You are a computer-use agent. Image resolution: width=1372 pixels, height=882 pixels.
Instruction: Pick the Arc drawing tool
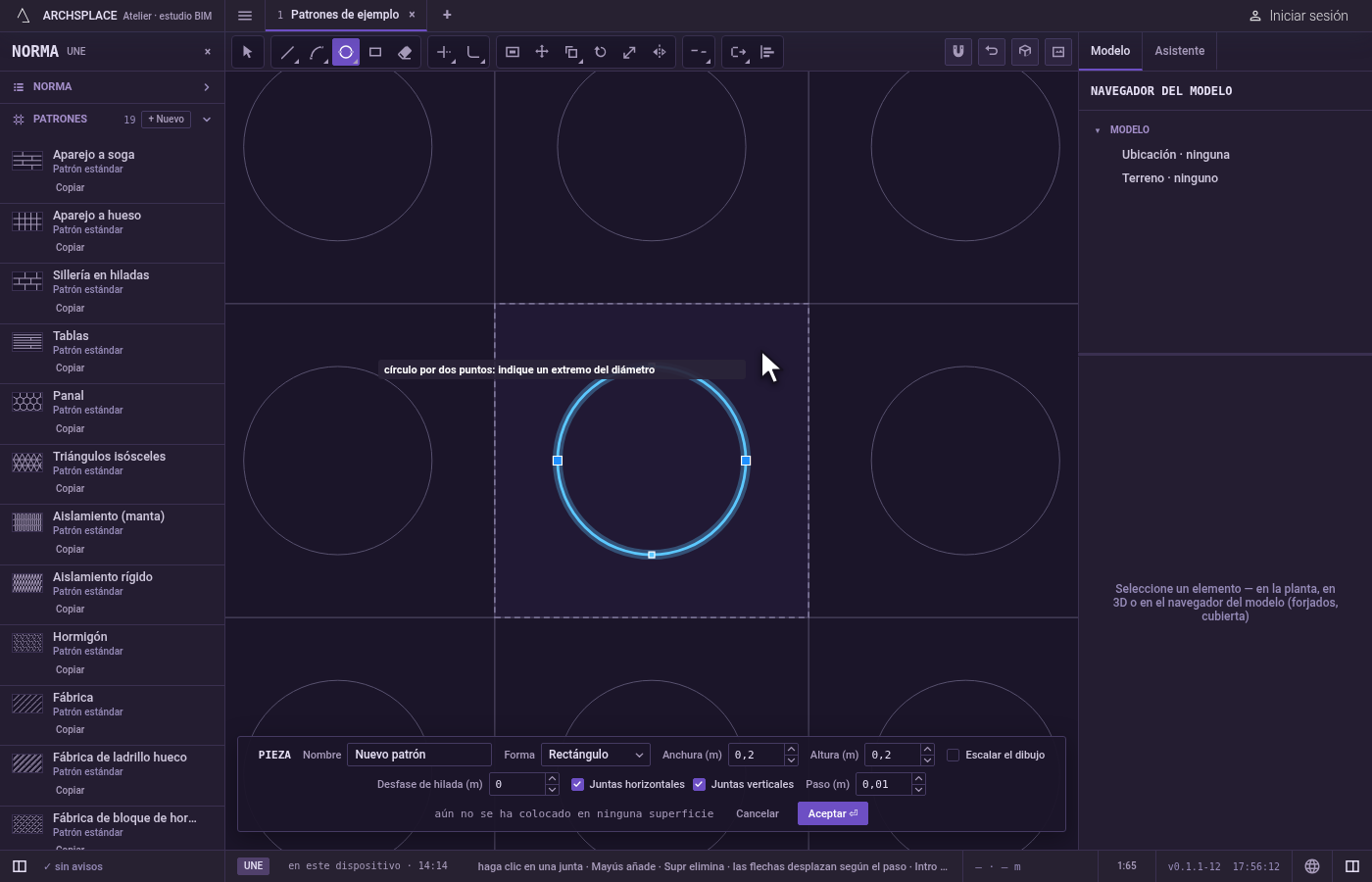tap(317, 52)
